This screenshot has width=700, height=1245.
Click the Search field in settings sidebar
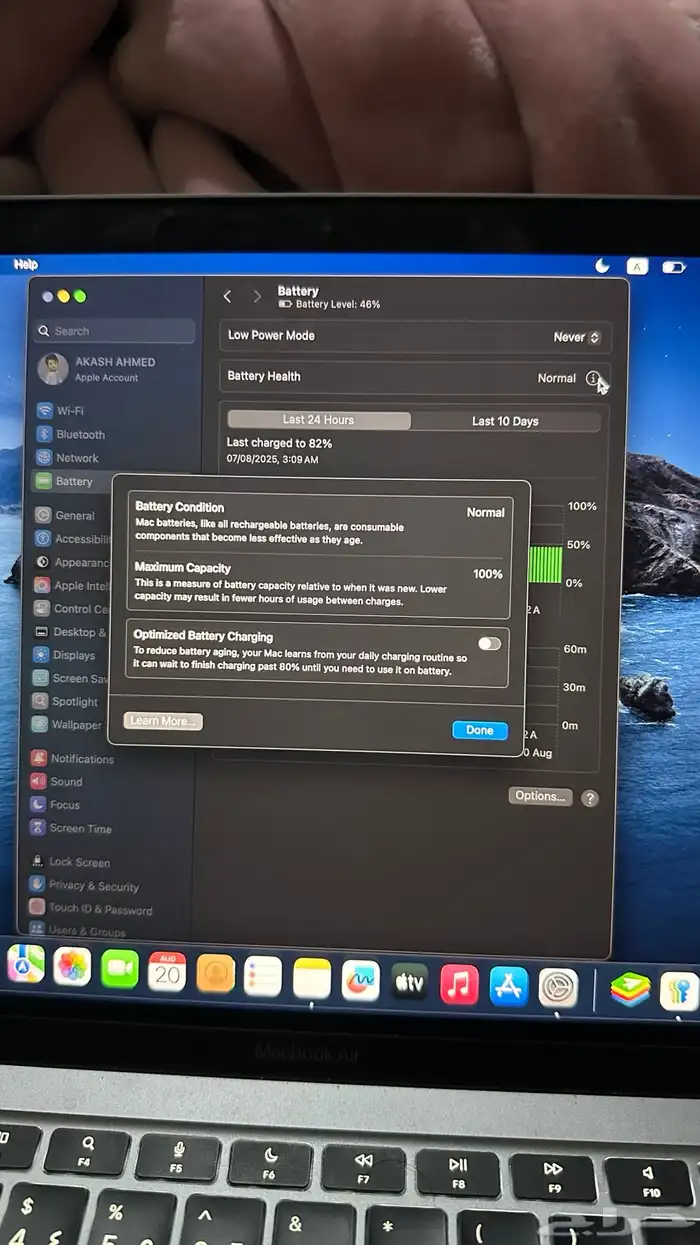[x=114, y=331]
